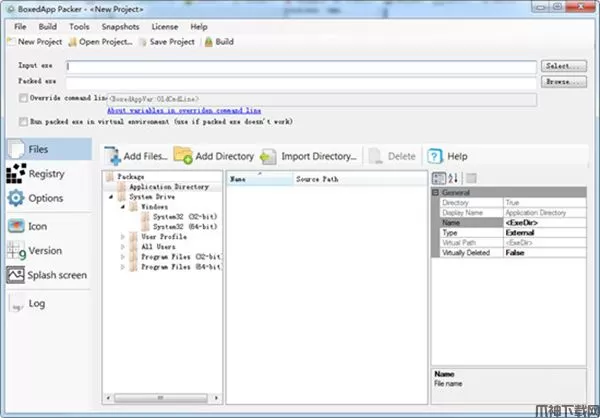Click the Import Directory icon
The height and width of the screenshot is (418, 600).
pyautogui.click(x=268, y=157)
